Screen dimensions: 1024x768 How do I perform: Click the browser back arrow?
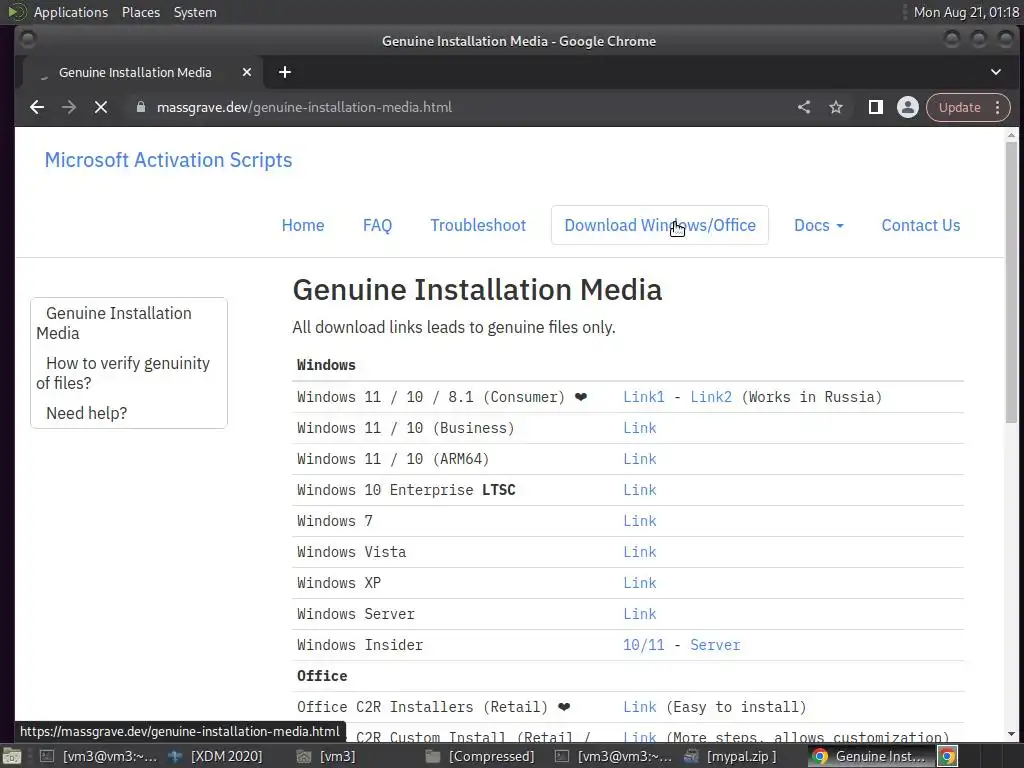[x=37, y=107]
